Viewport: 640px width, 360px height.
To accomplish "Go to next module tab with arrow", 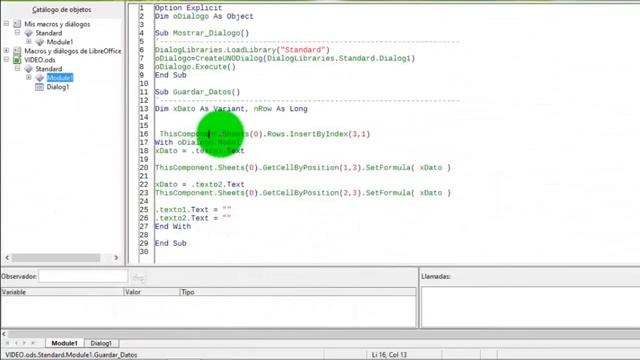I will click(24, 343).
